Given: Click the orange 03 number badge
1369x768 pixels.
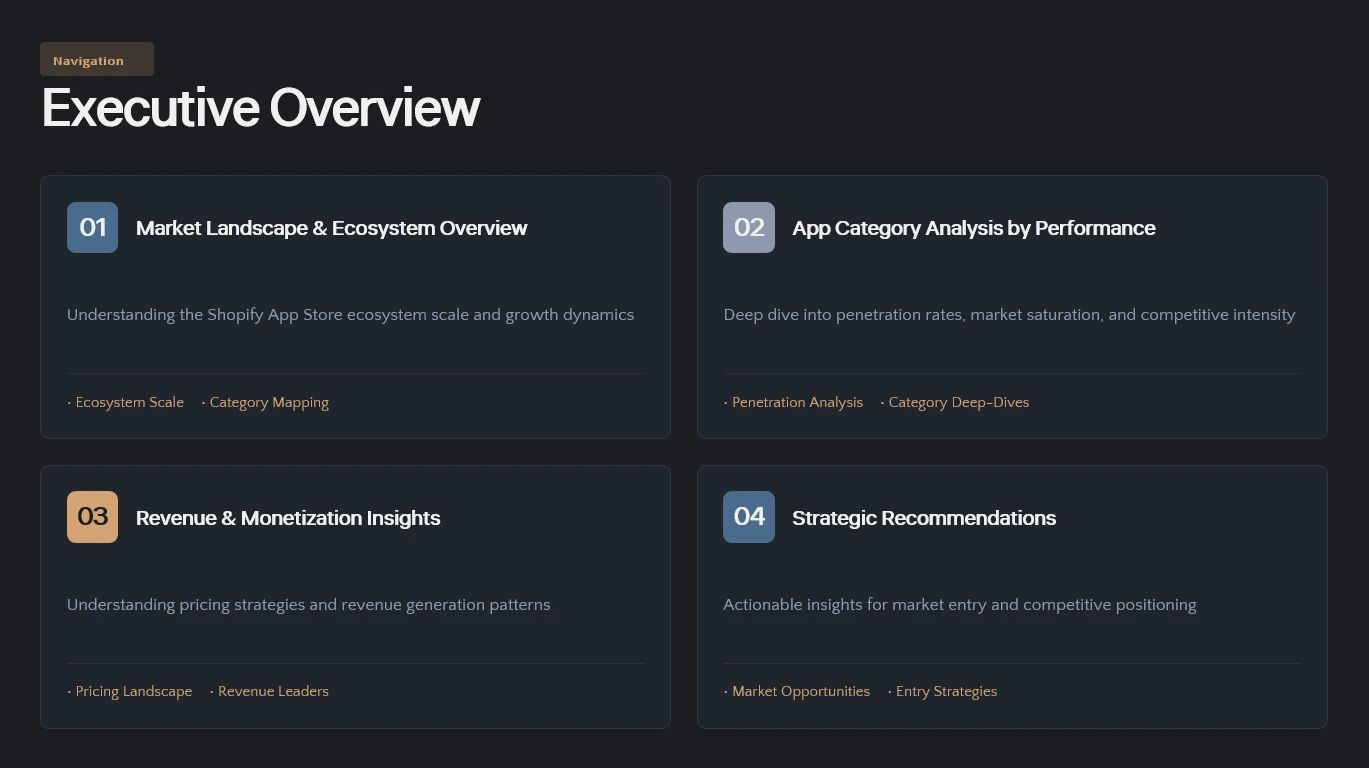Looking at the screenshot, I should click(x=92, y=517).
